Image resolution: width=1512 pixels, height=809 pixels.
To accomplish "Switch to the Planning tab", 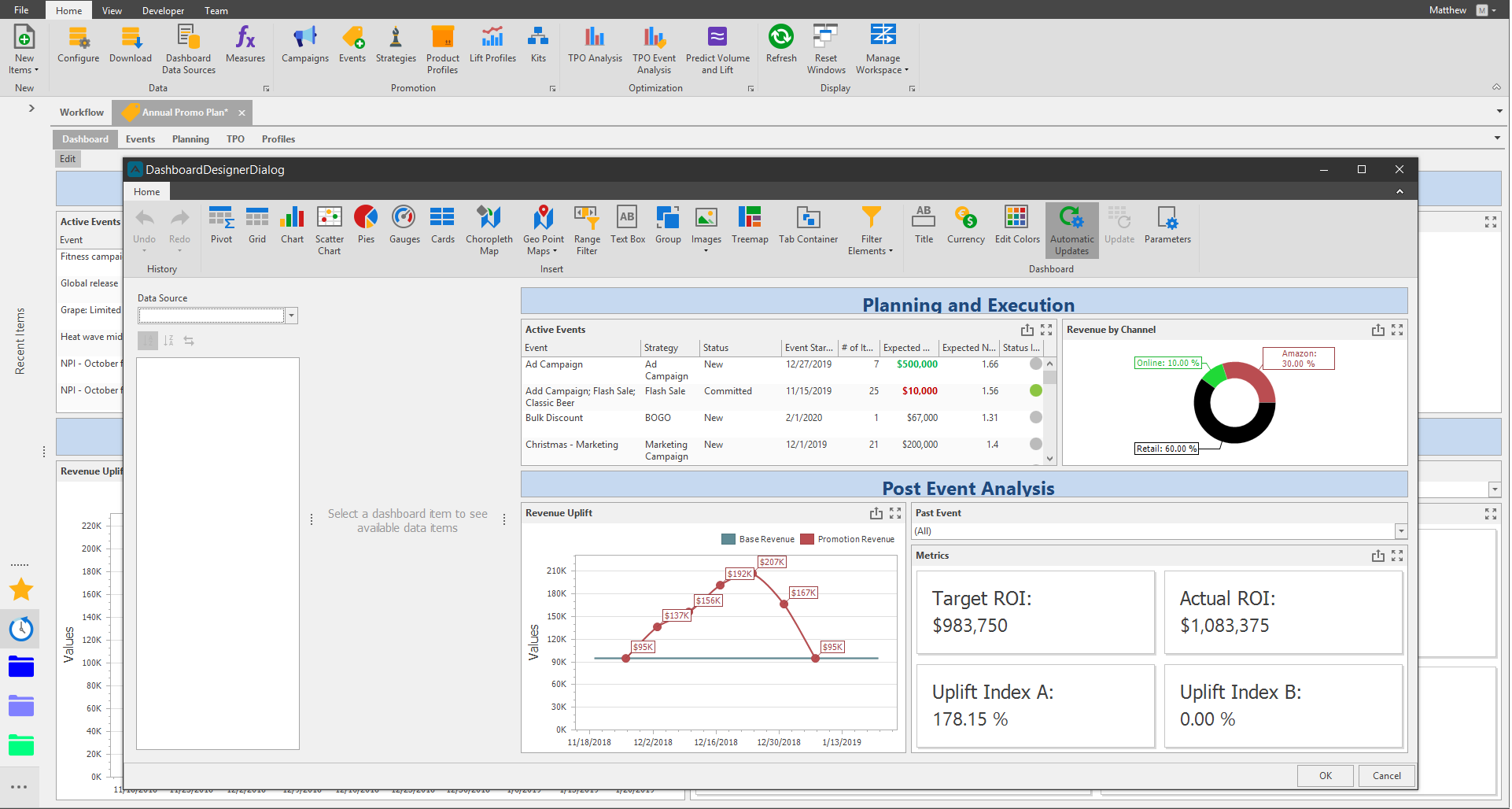I will (x=190, y=139).
